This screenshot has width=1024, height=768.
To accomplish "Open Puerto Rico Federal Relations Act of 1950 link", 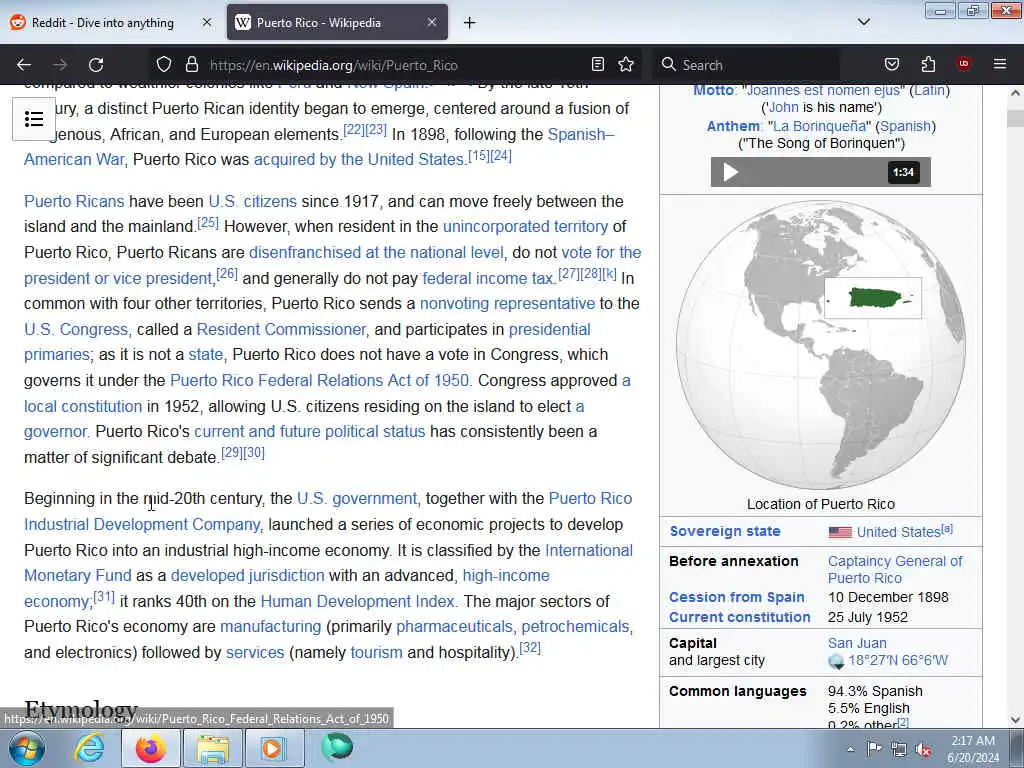I will 319,380.
